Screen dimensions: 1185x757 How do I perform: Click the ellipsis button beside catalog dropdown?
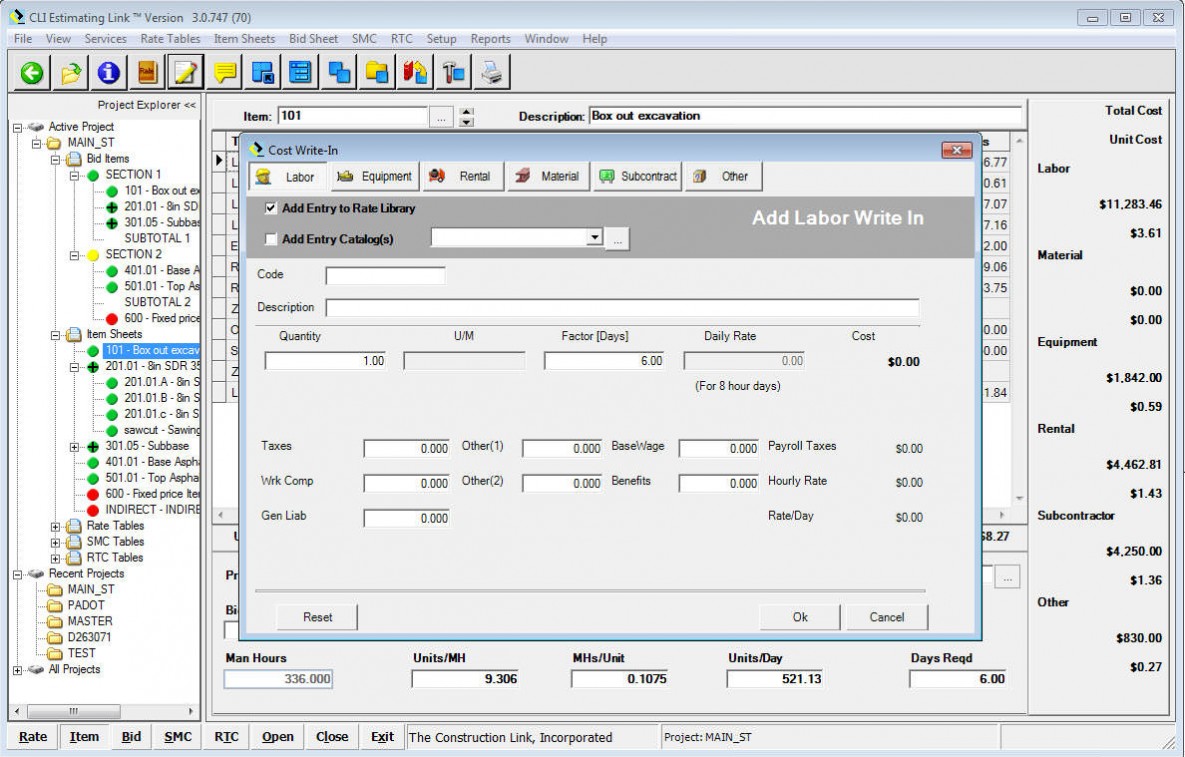[x=617, y=239]
